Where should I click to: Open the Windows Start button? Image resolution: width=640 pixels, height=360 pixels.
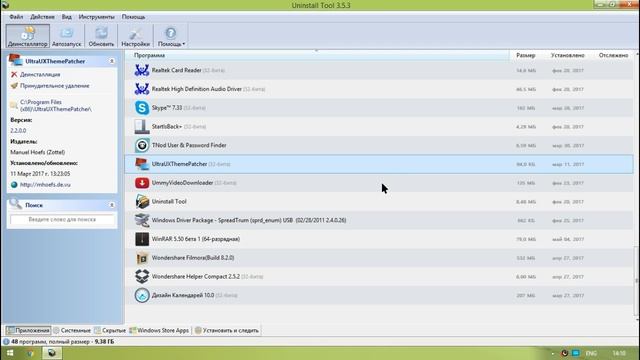10,353
